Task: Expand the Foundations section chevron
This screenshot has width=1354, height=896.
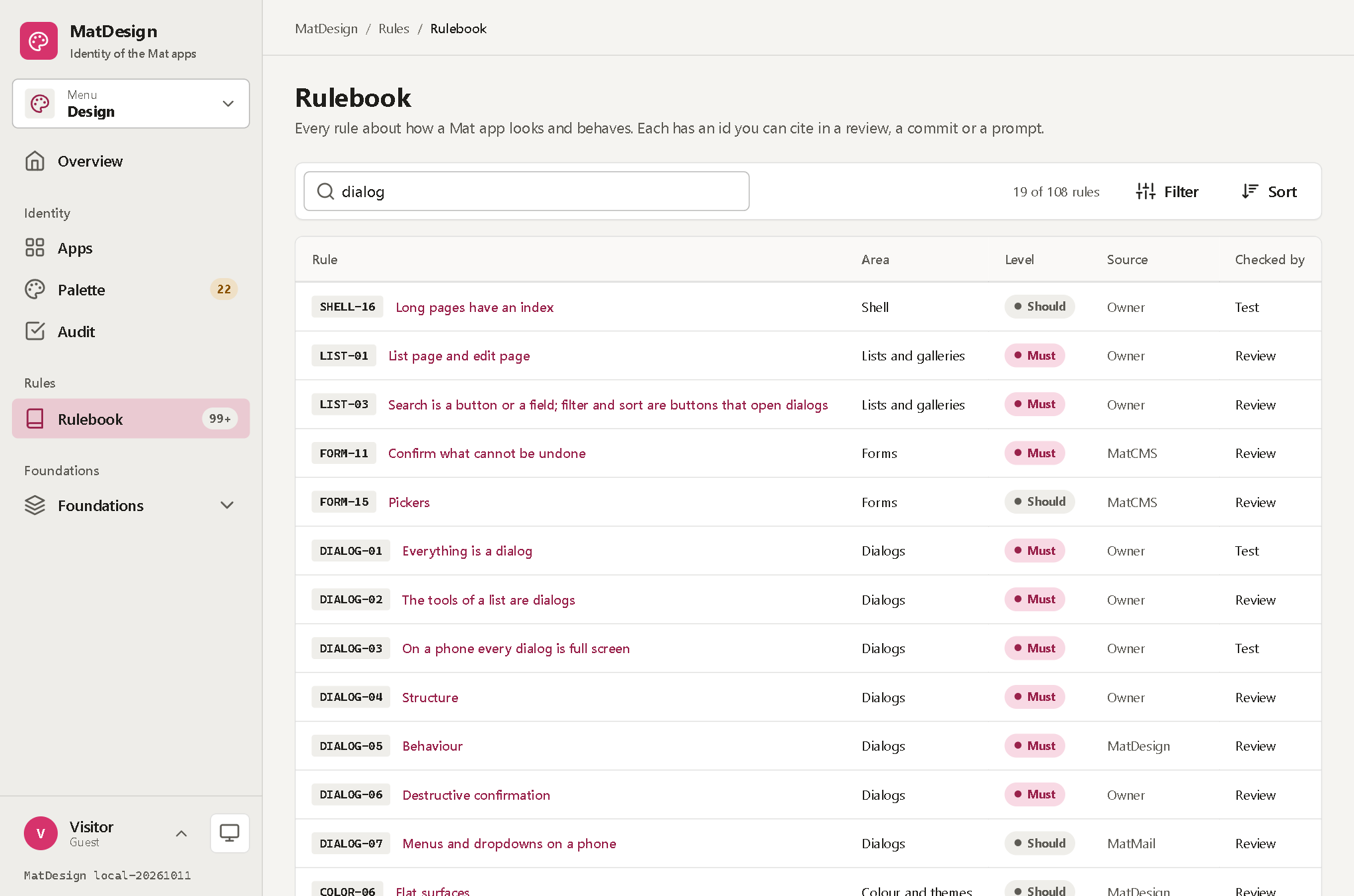Action: 227,505
